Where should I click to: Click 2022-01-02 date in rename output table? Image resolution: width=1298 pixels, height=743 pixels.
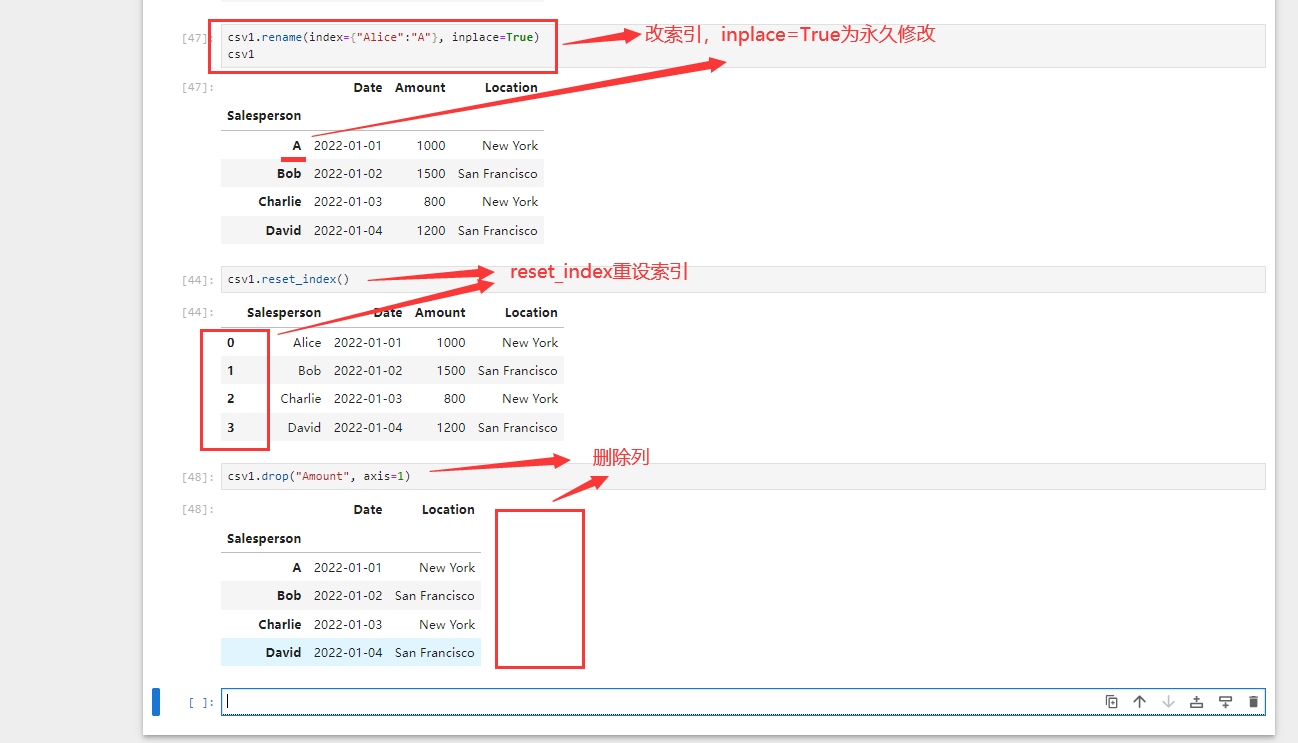pos(348,173)
